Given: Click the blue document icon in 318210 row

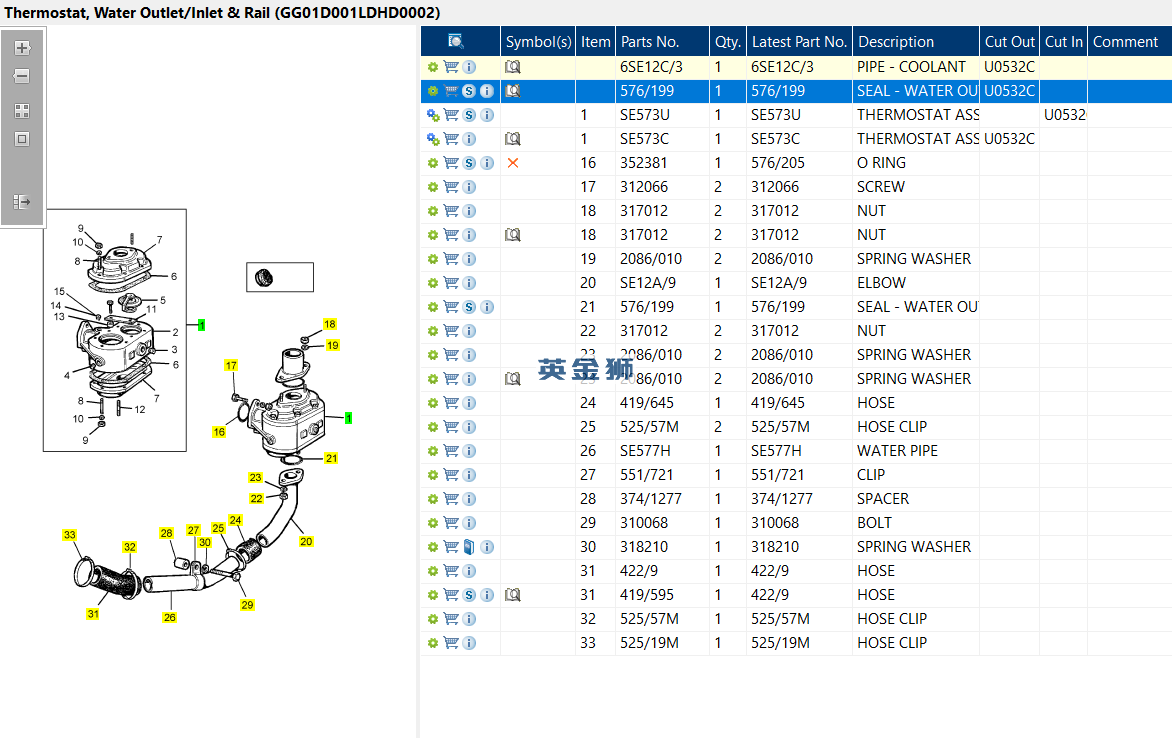Looking at the screenshot, I should click(x=469, y=547).
